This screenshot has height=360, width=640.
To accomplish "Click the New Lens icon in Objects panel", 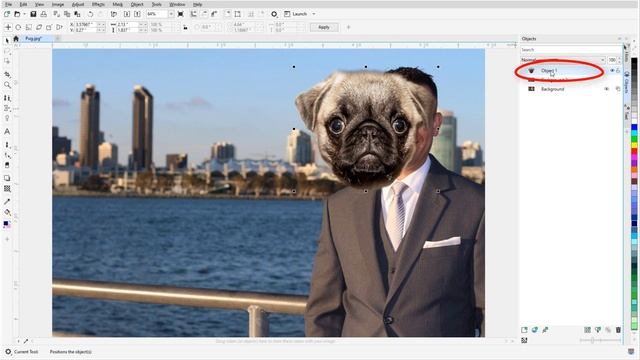I will (535, 330).
